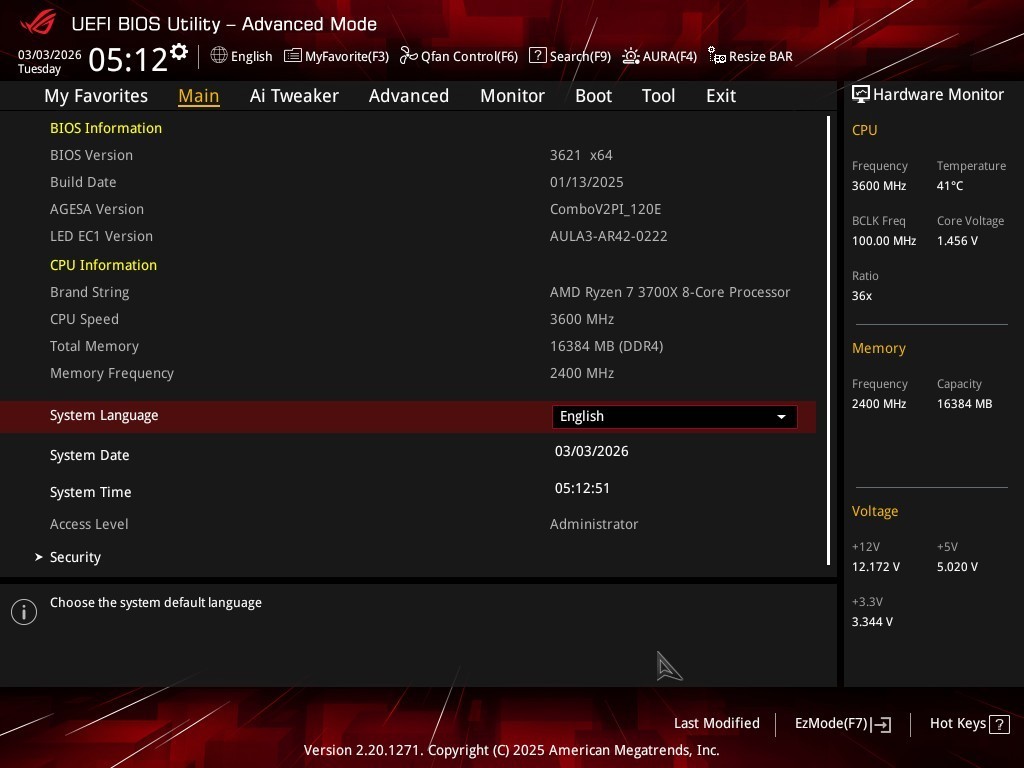Click the Hot Keys question mark box
The width and height of the screenshot is (1024, 768).
tap(999, 724)
